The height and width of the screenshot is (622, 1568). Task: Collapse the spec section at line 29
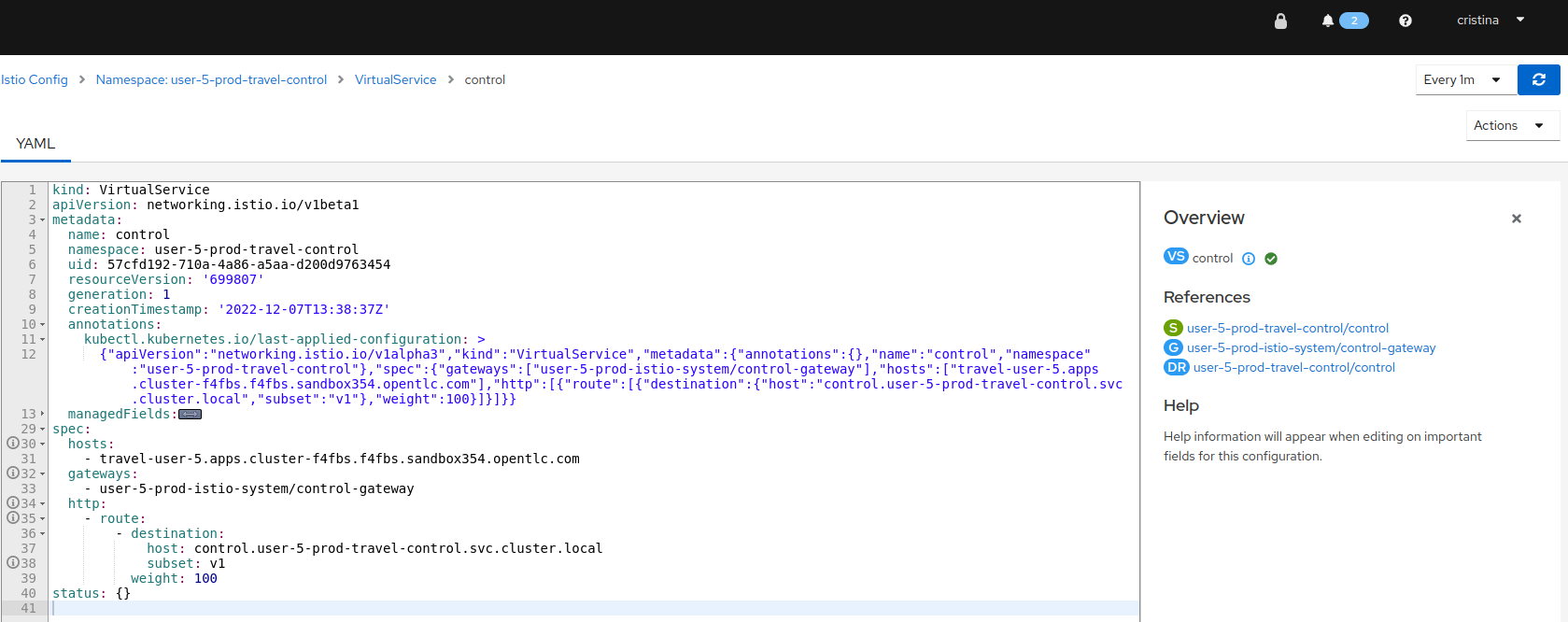(43, 430)
